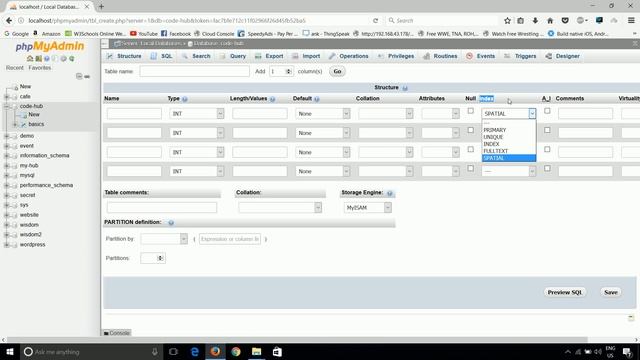Screen dimensions: 640x360
Task: Bookmark this page with the star icon
Action: [x=507, y=20]
